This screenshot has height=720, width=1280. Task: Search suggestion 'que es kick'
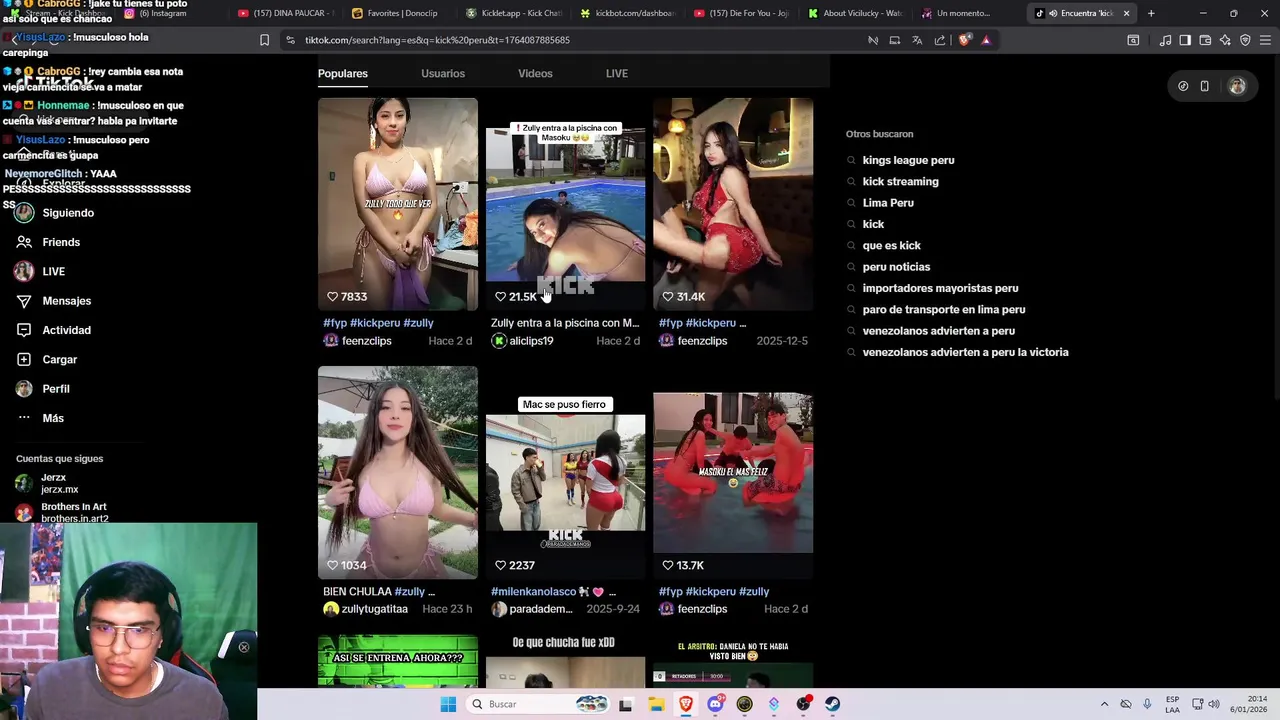891,245
